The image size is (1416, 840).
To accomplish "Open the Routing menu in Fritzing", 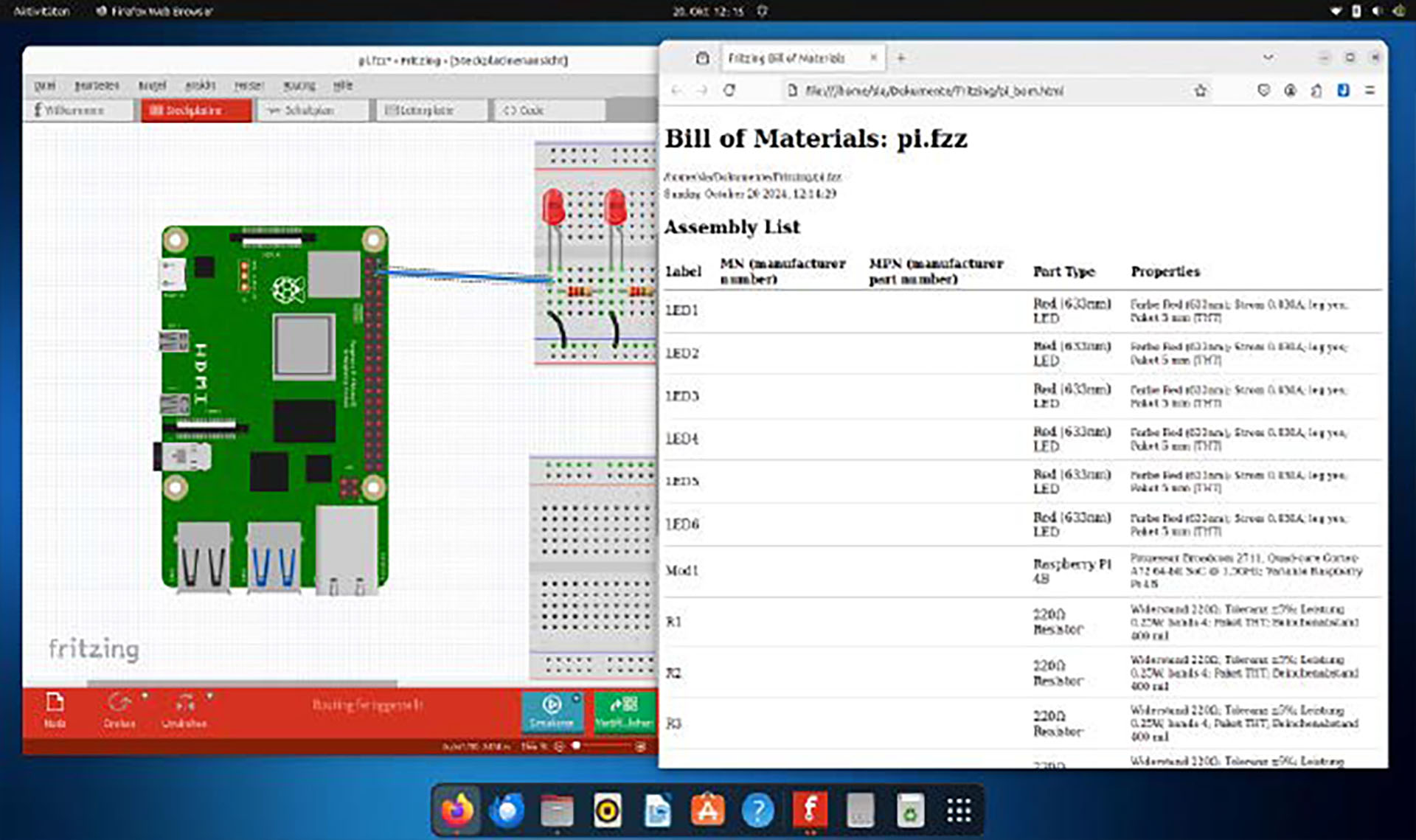I will (x=299, y=85).
